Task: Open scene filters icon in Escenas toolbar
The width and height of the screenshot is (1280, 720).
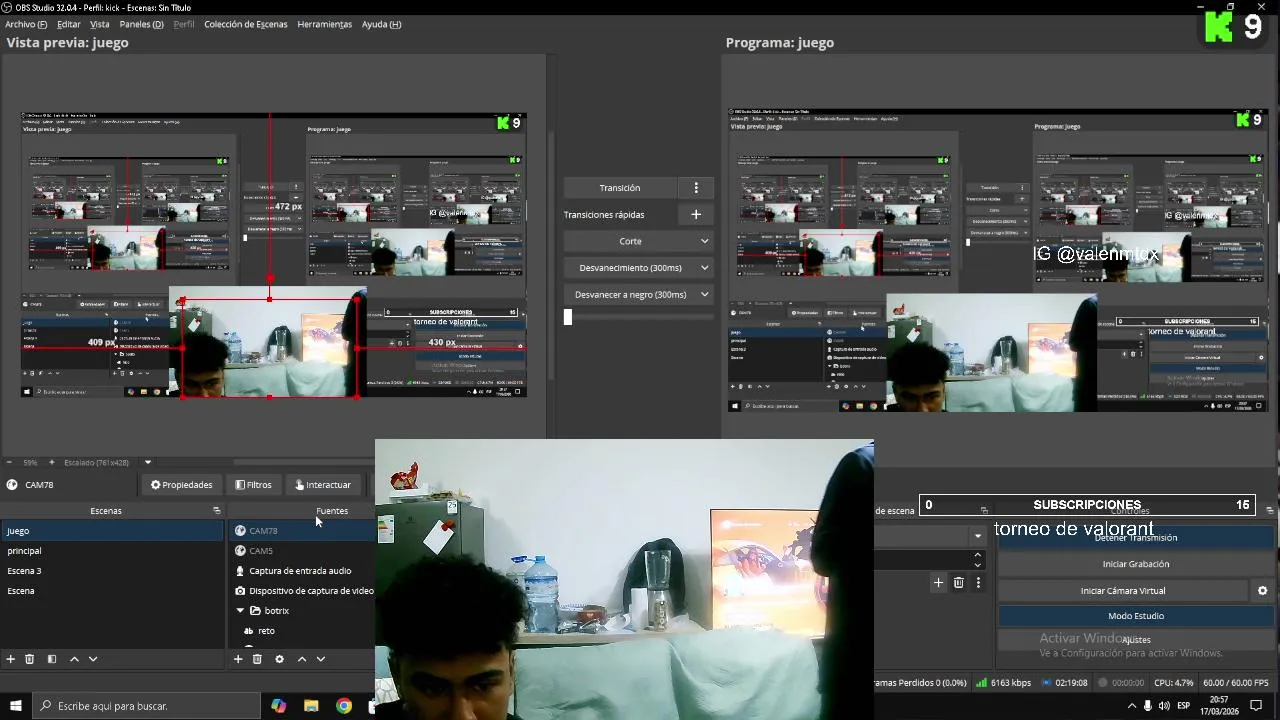Action: [52, 659]
